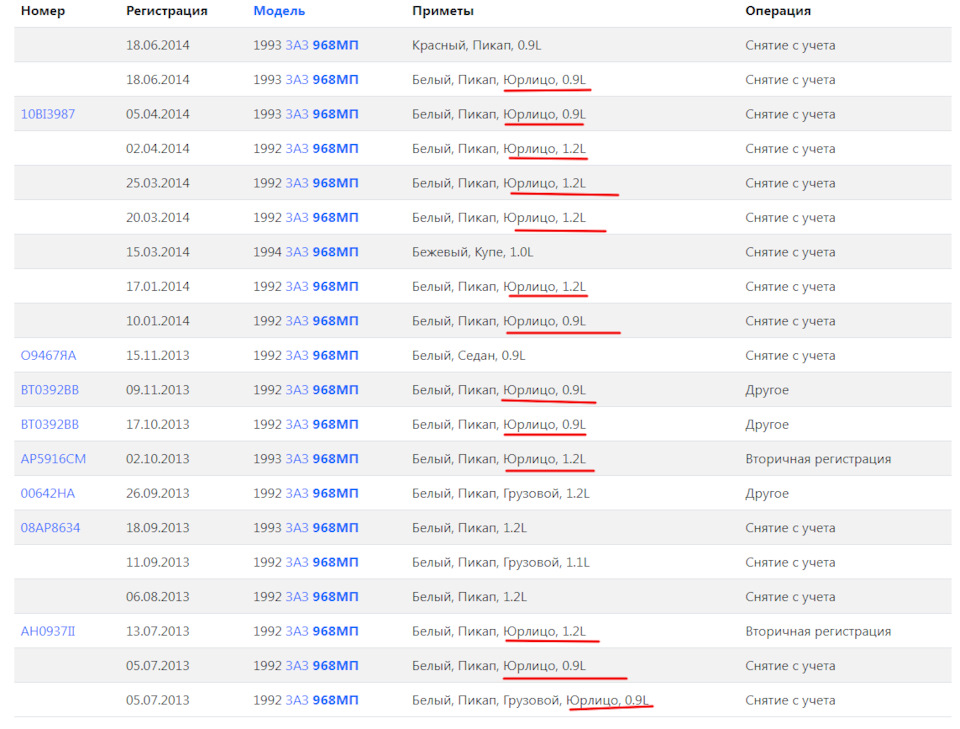Click 'Снятие с учета' in 10BI3987 row

tap(790, 114)
